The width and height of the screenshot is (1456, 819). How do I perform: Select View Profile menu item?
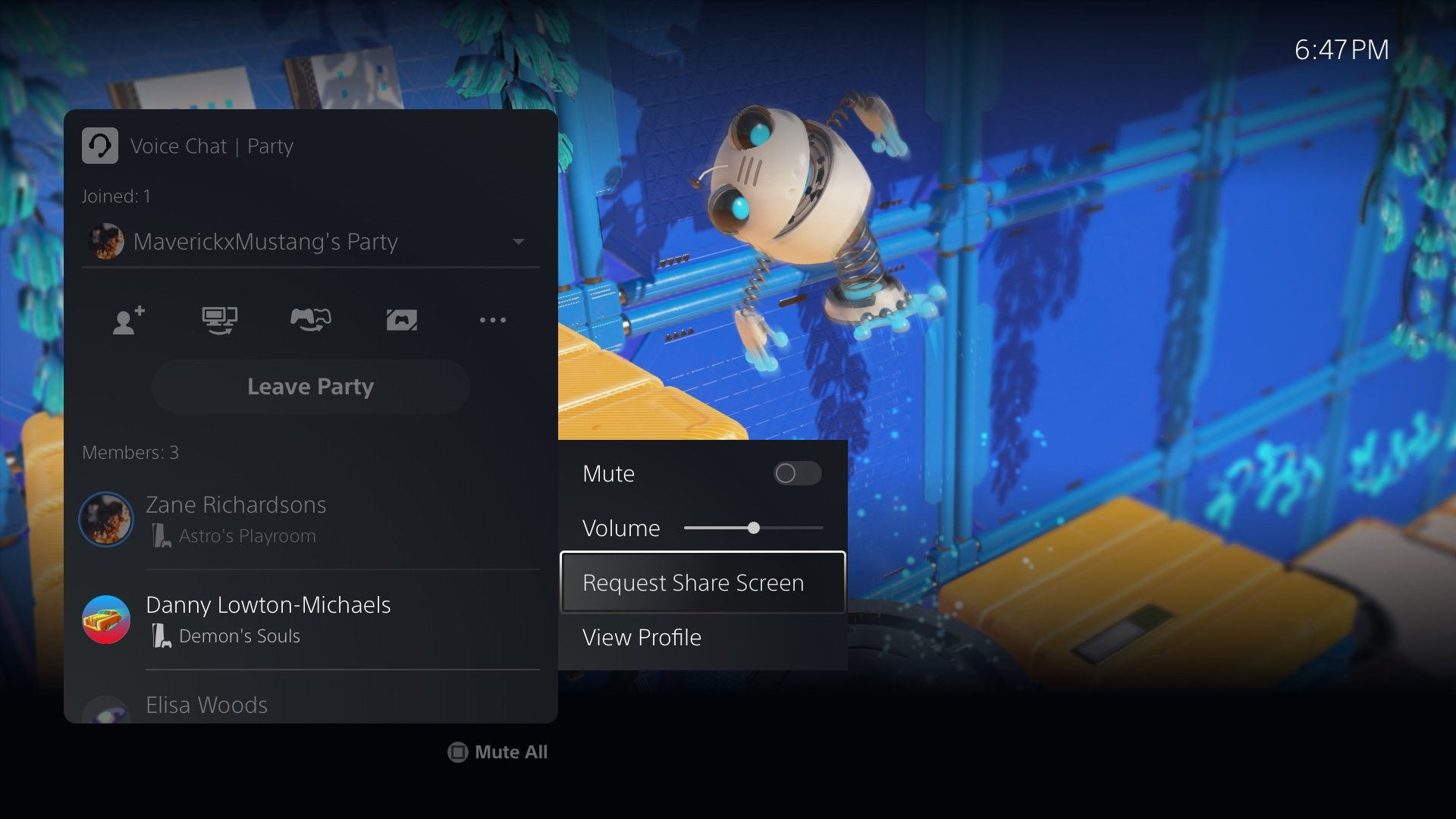click(641, 636)
